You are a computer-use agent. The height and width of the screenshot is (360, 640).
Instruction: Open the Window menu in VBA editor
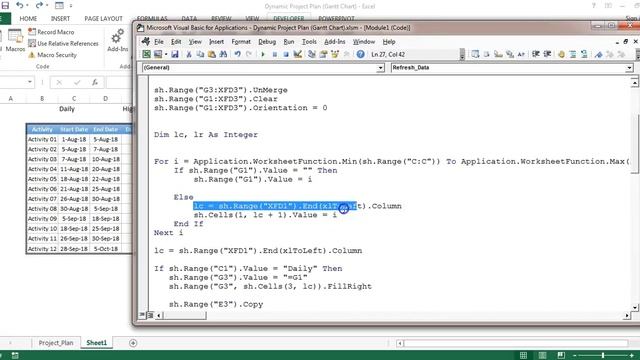click(x=364, y=42)
